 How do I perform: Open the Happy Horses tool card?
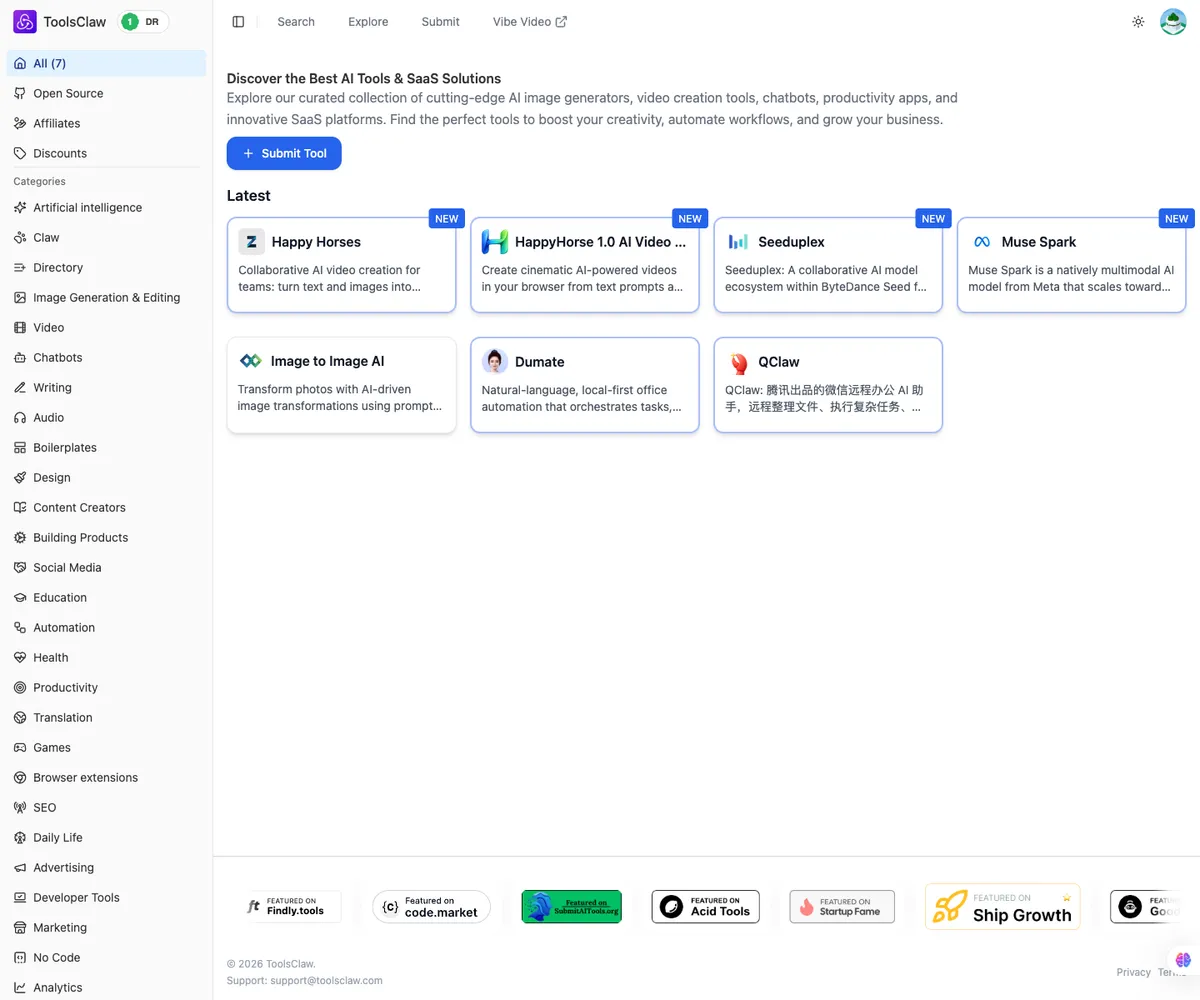point(341,265)
